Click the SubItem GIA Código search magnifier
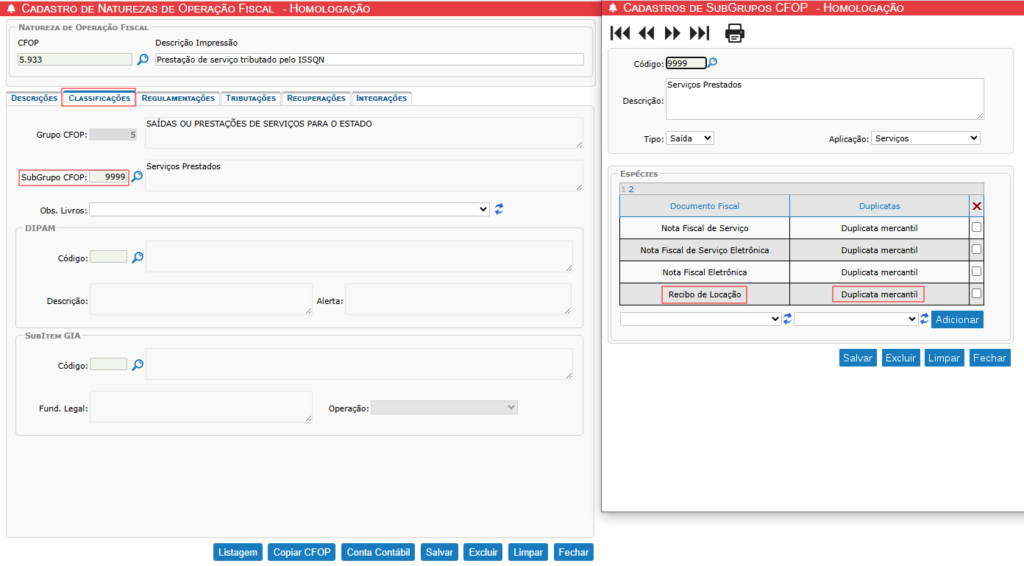This screenshot has height=566, width=1024. (137, 365)
